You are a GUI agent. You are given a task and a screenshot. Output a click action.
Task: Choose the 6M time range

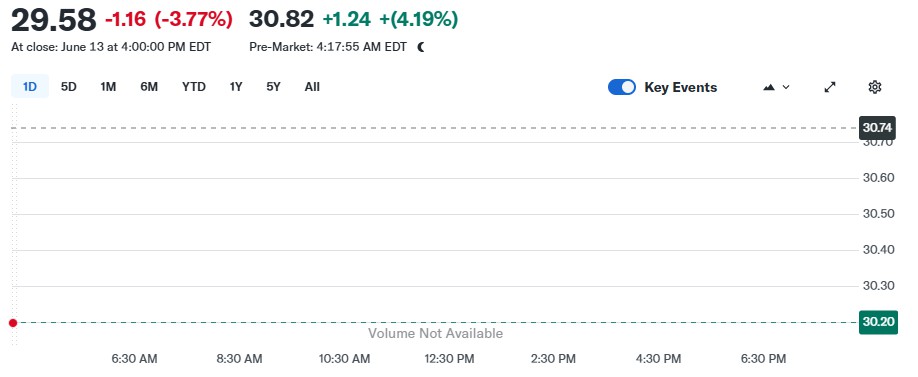(149, 87)
